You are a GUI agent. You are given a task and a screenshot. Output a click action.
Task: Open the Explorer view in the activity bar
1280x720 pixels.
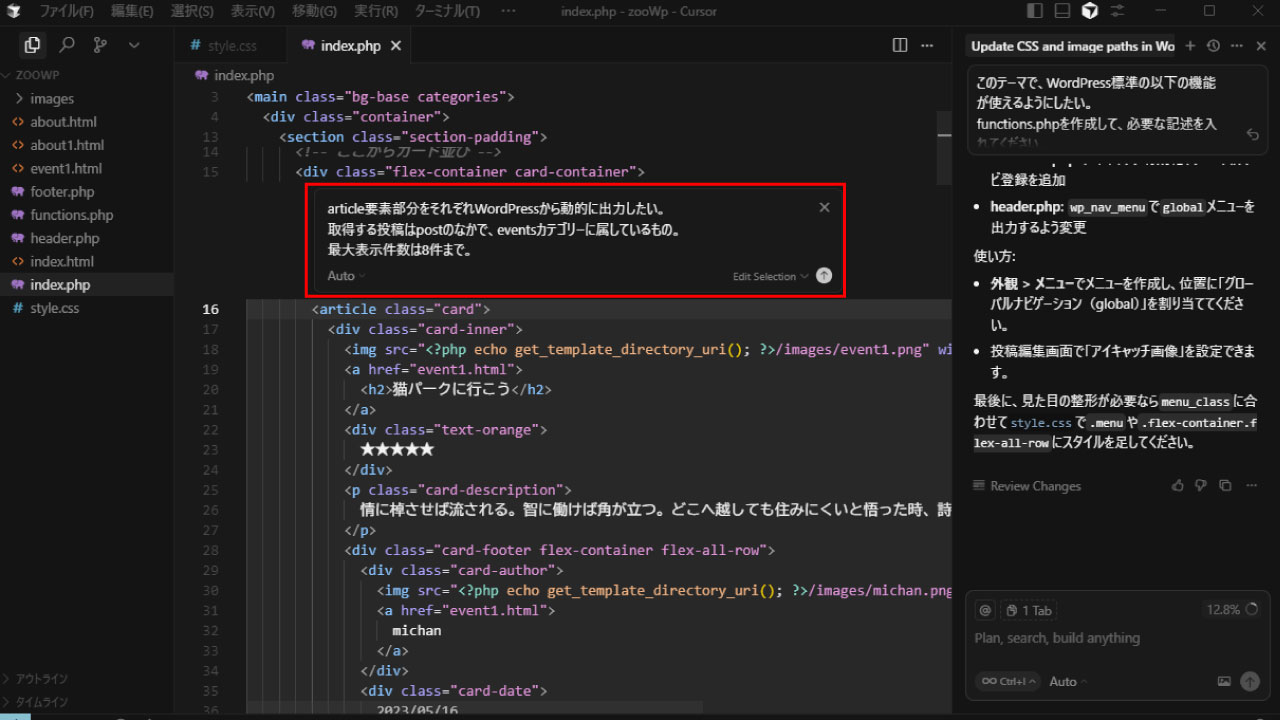pos(32,45)
